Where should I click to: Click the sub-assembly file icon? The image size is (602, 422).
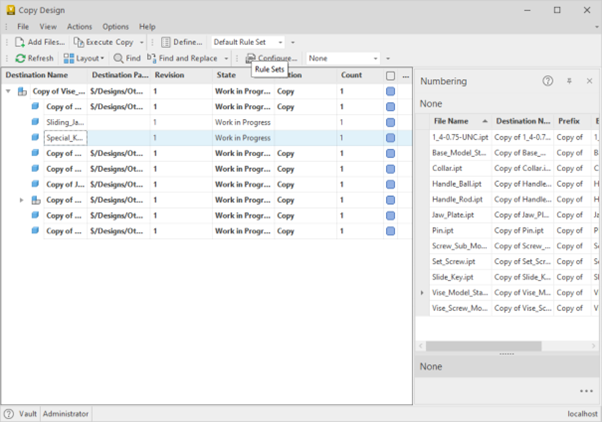click(36, 200)
